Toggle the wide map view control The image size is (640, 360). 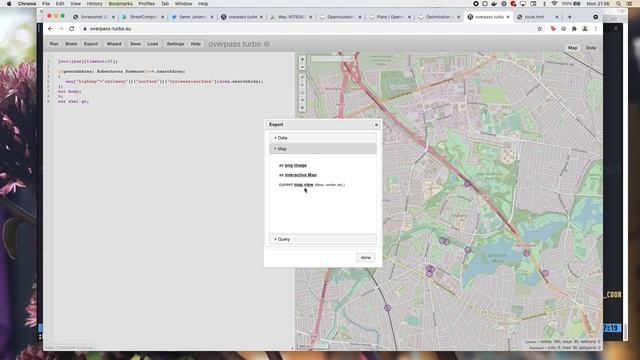302,100
